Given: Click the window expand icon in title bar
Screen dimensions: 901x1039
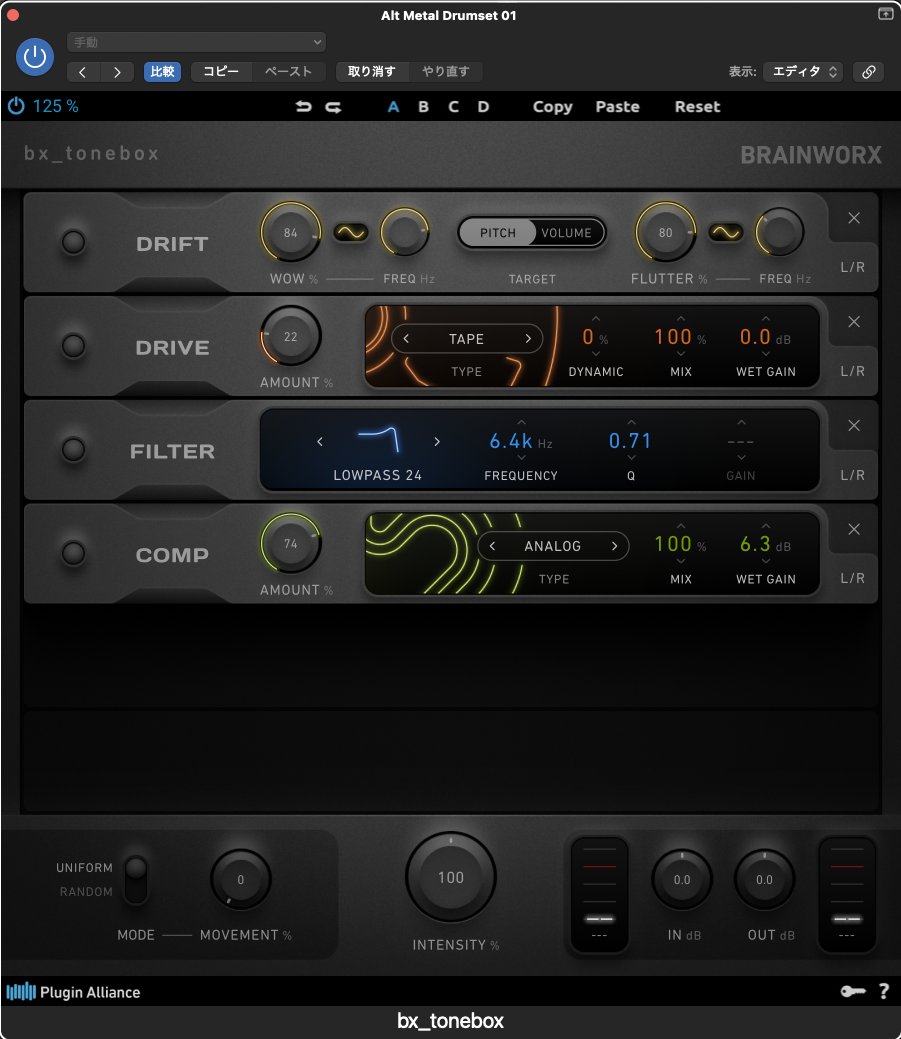Looking at the screenshot, I should [886, 14].
